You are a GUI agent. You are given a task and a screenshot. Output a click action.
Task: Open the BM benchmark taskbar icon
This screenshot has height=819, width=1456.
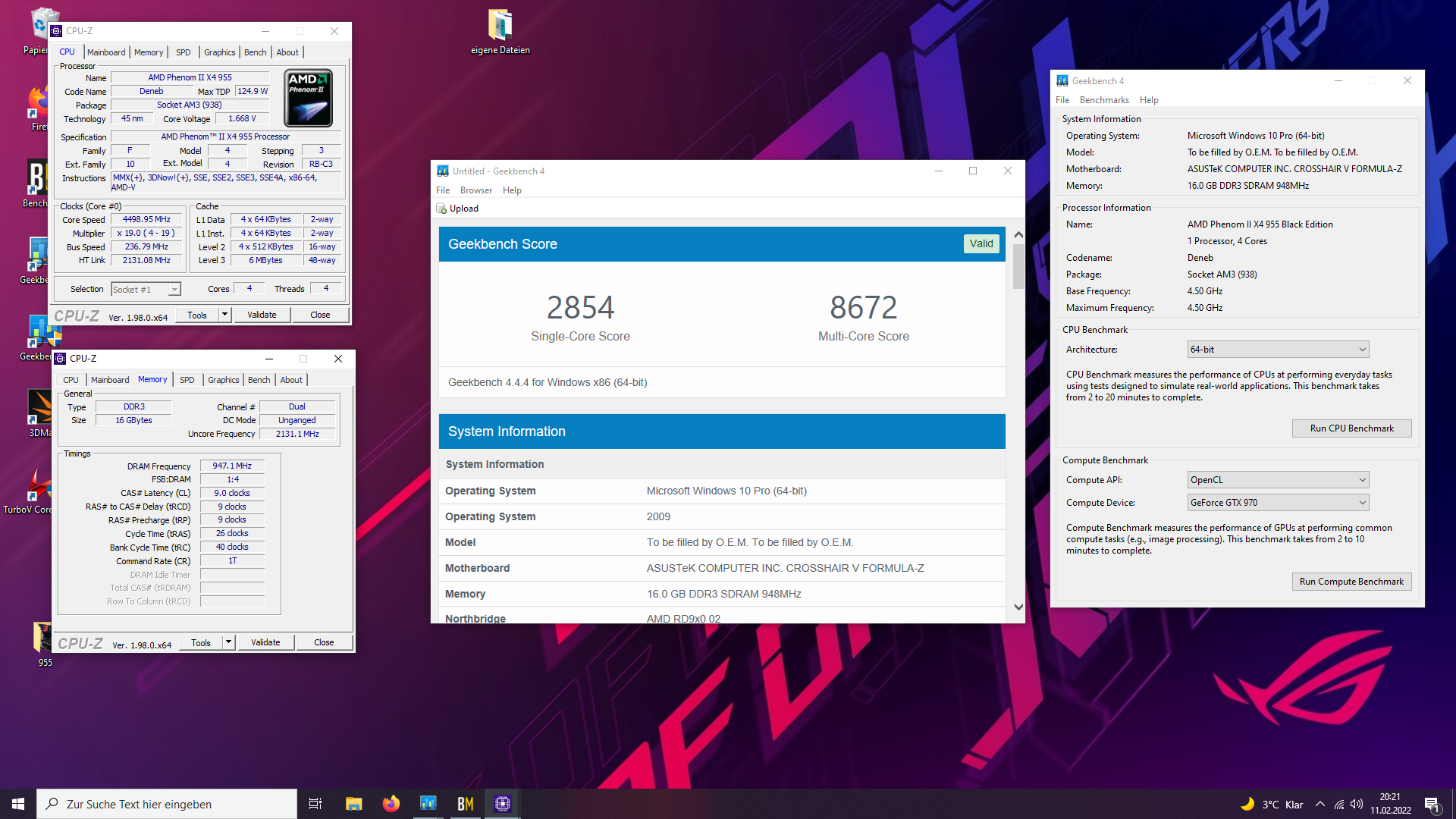465,804
